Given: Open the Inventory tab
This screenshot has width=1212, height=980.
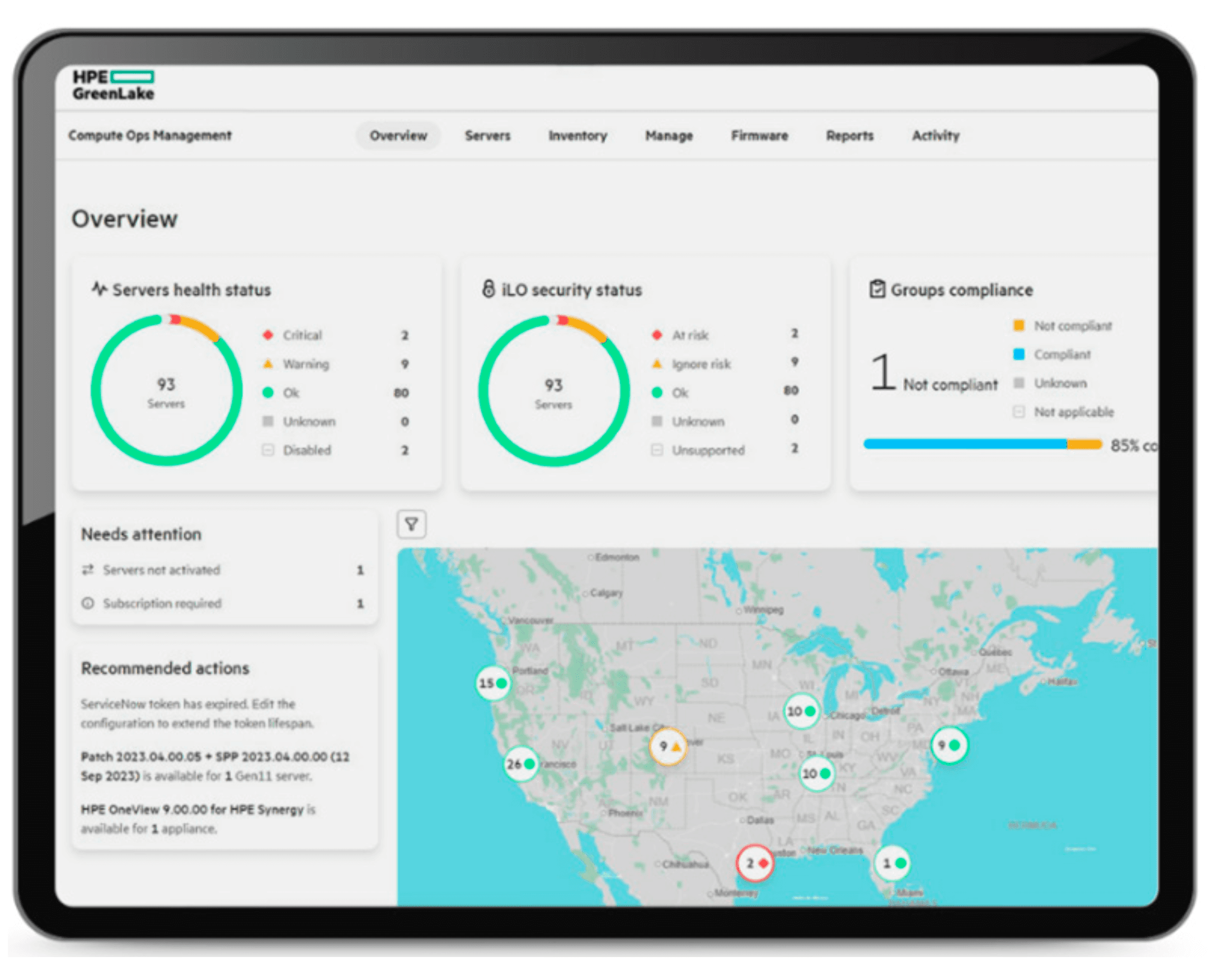Looking at the screenshot, I should 578,135.
